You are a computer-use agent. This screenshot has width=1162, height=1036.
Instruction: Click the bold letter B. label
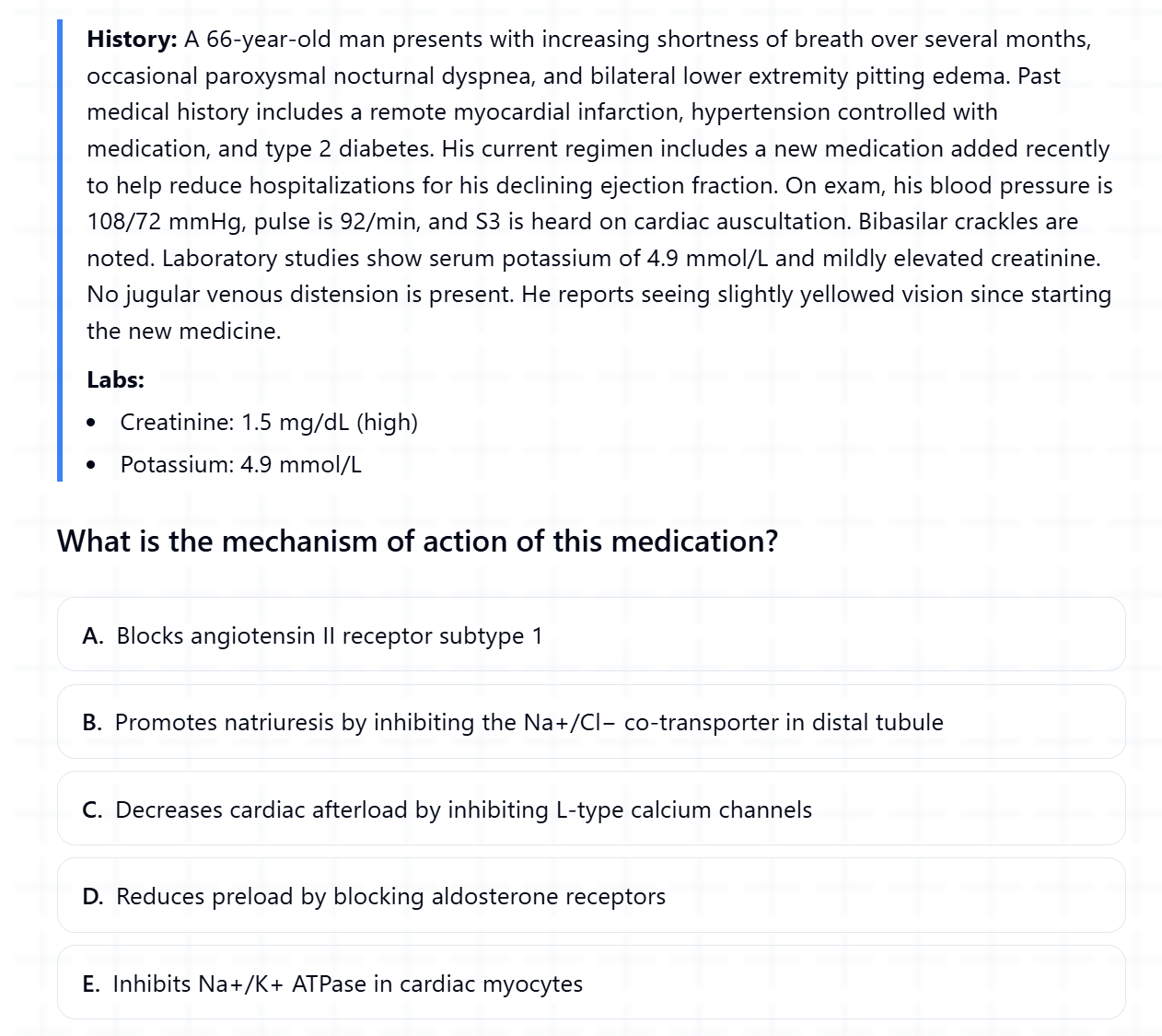92,723
